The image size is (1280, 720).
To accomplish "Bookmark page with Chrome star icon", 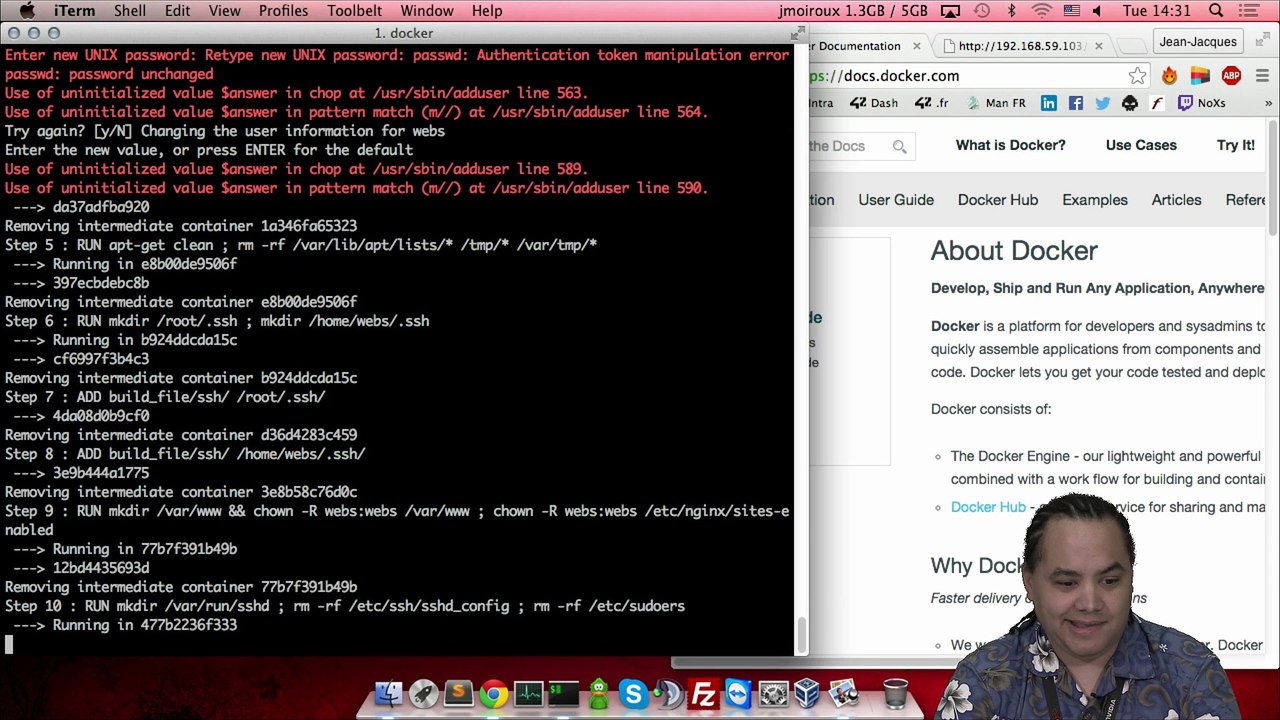I will click(x=1137, y=76).
